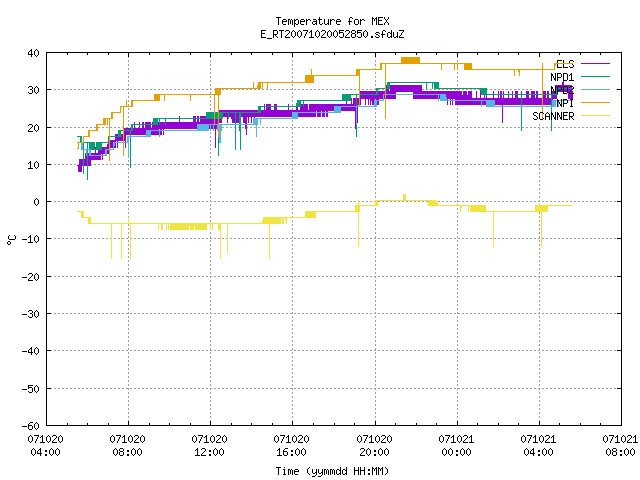Click the SCANNER legend label
This screenshot has height=480, width=640.
click(x=553, y=116)
